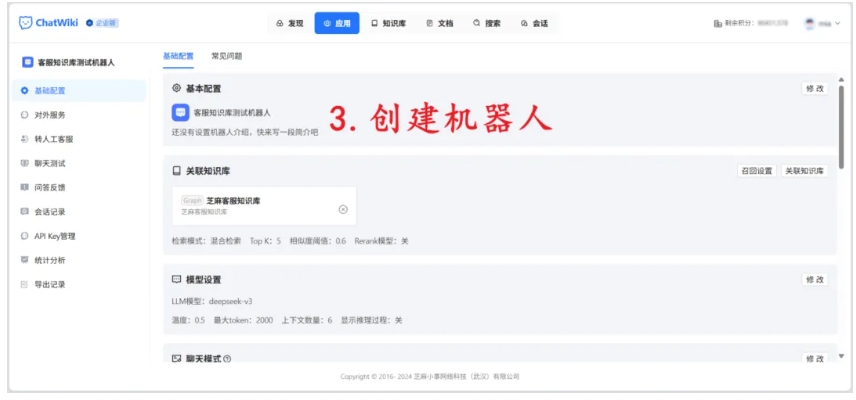Click 修改 button in 聊天模式 section
This screenshot has width=856, height=400.
pyautogui.click(x=815, y=358)
